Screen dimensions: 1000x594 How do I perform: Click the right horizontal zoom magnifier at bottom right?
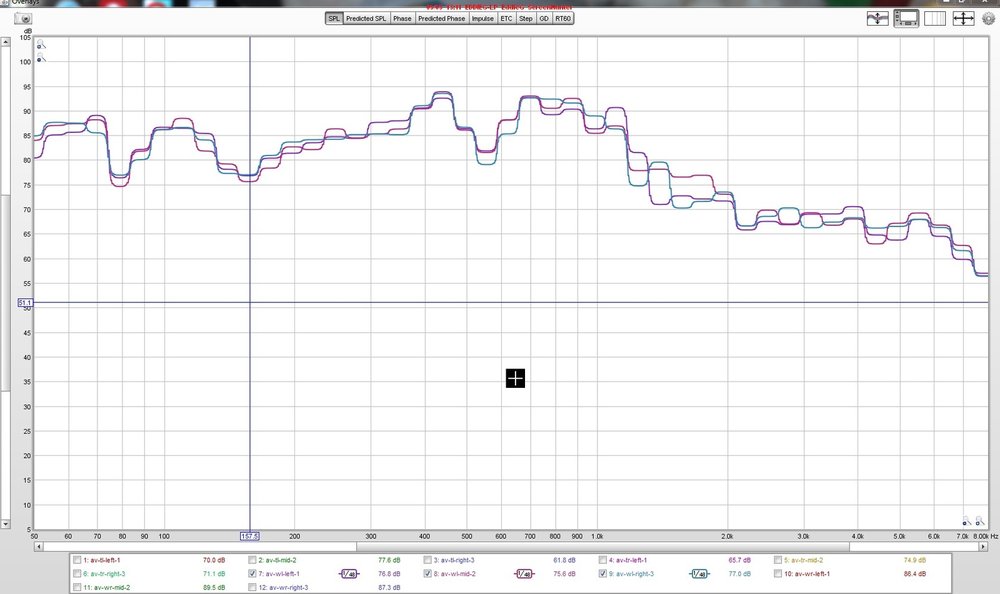(x=980, y=521)
